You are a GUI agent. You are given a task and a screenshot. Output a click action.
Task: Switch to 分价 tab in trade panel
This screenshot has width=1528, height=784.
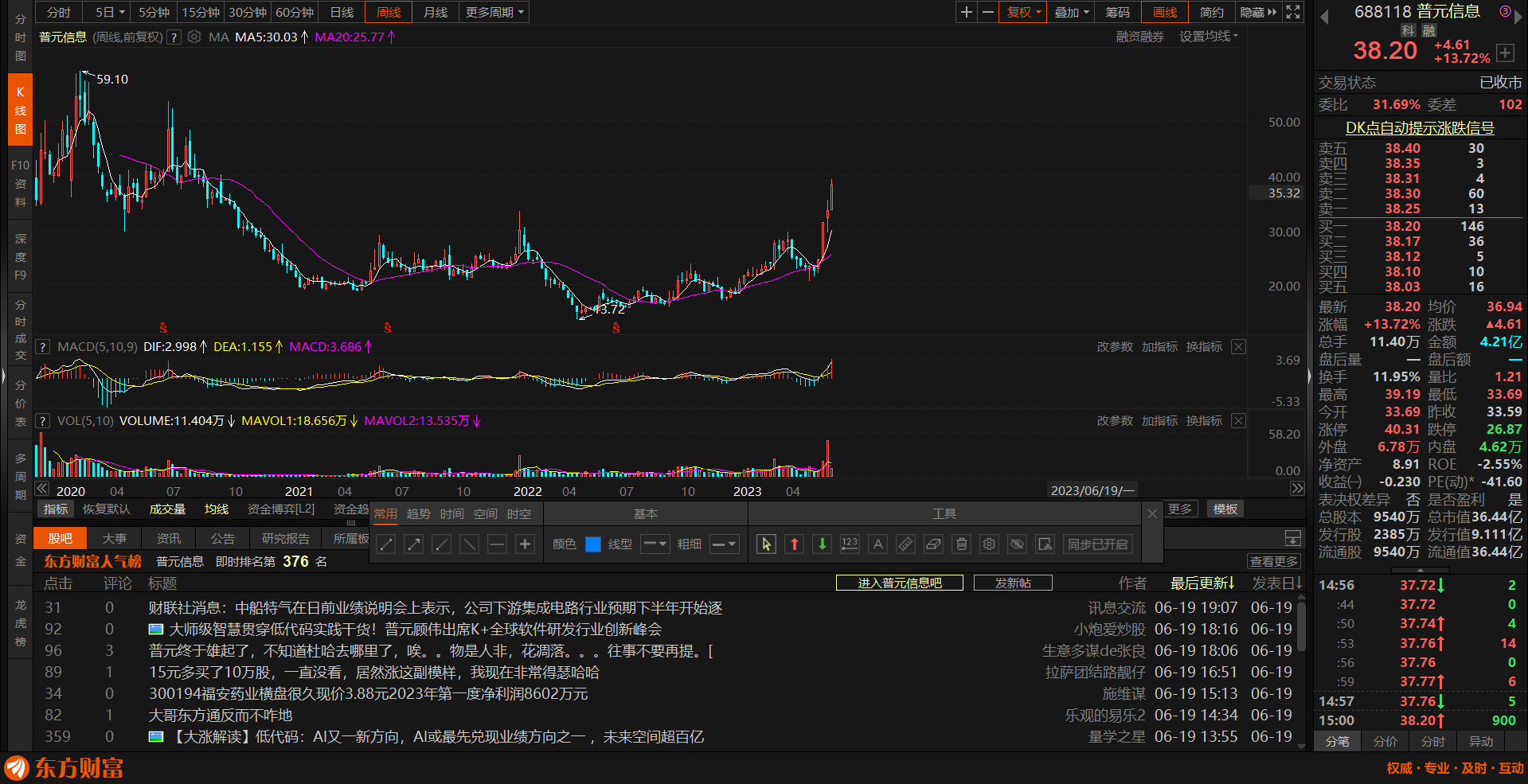pos(1385,741)
